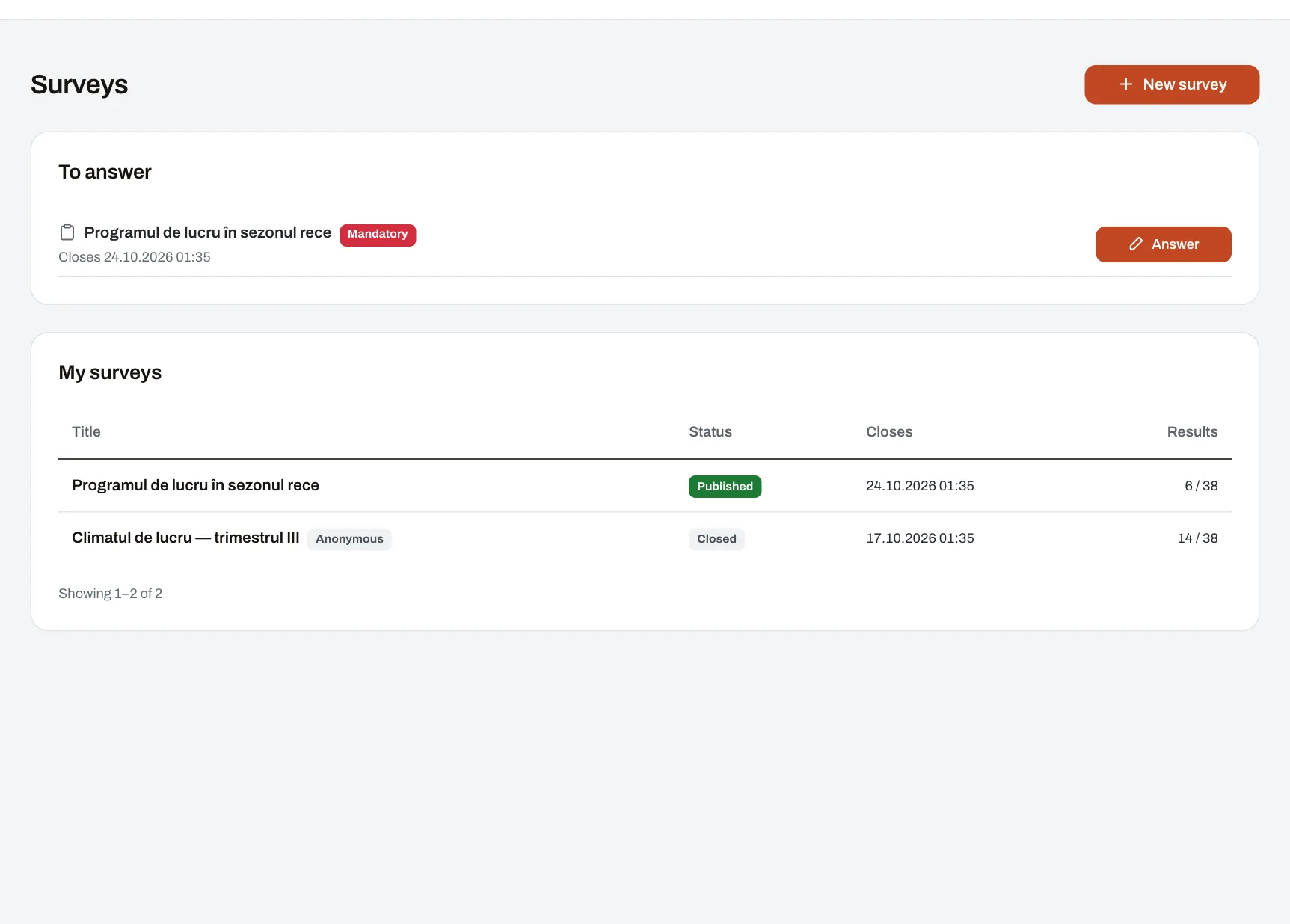Click the Results column header
This screenshot has height=924, width=1290.
click(1192, 432)
